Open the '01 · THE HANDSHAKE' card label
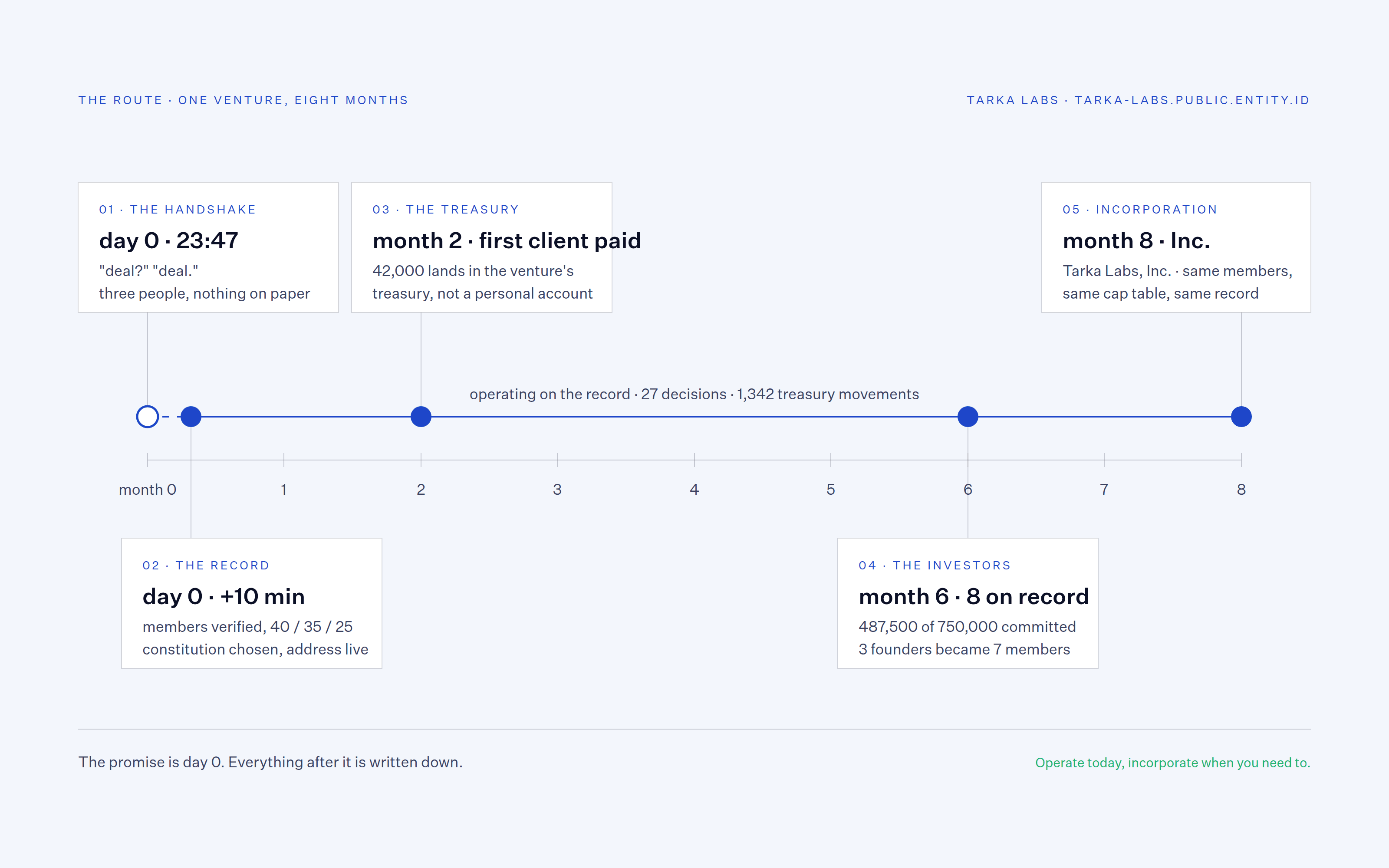The width and height of the screenshot is (1389, 868). pyautogui.click(x=178, y=210)
